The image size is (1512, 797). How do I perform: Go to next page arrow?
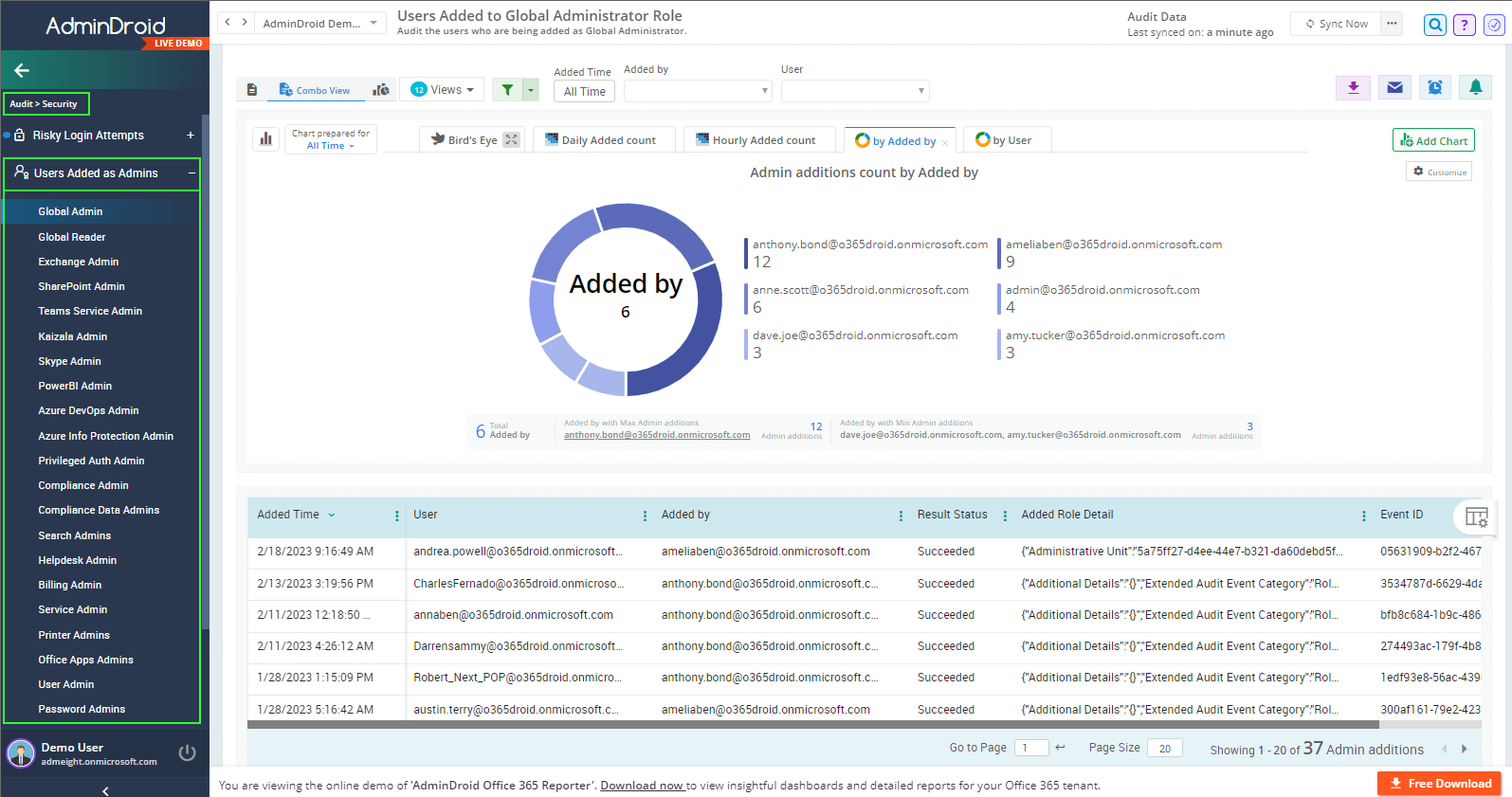click(1464, 749)
